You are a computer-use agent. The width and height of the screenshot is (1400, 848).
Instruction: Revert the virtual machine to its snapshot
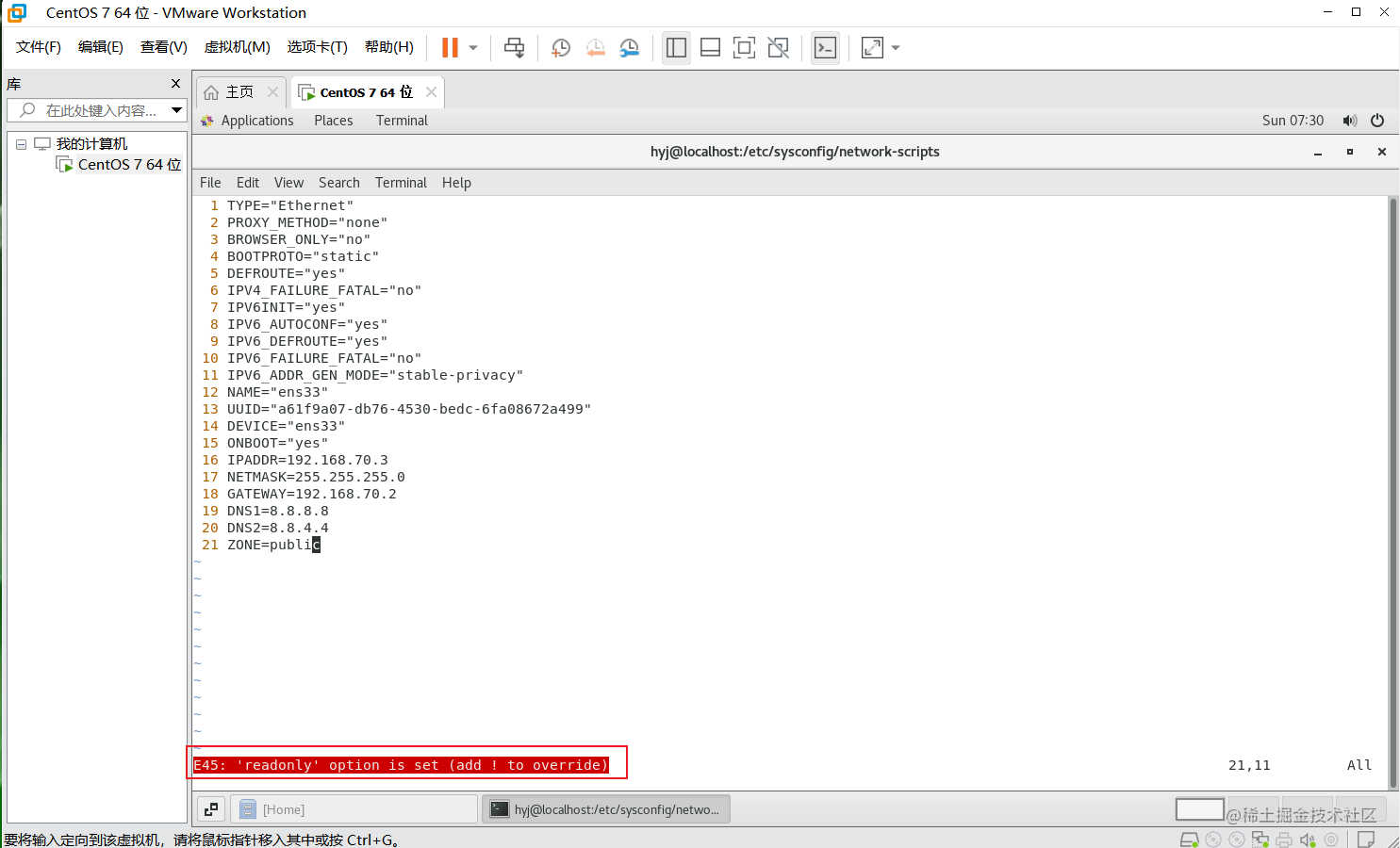595,47
